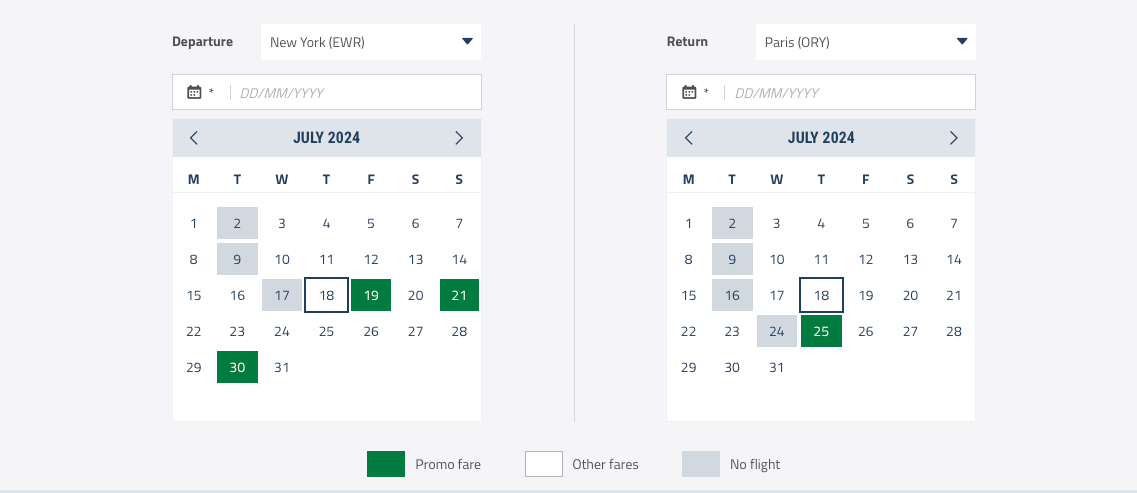Open the New York (EWR) departure dropdown
Image resolution: width=1137 pixels, height=493 pixels.
(370, 42)
